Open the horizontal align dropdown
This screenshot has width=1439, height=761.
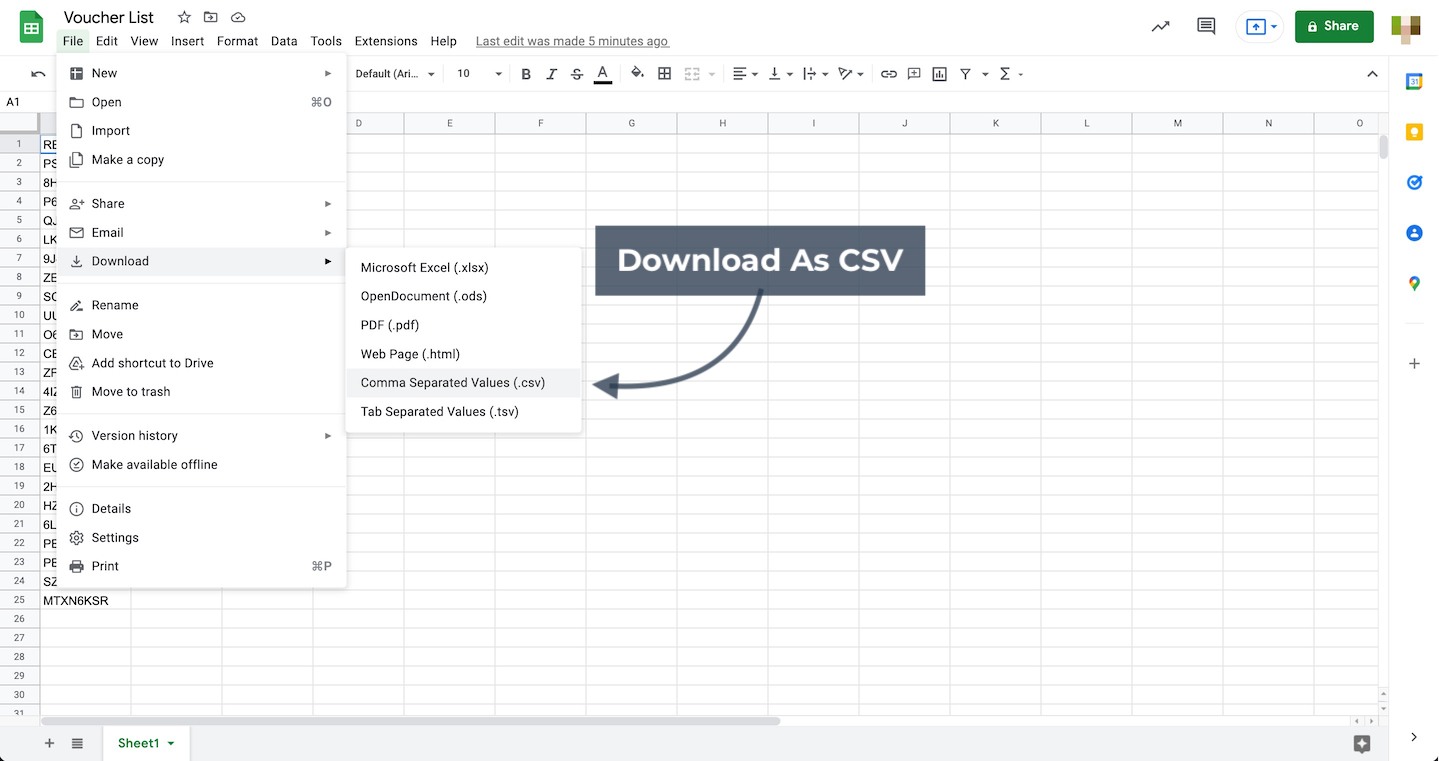pos(745,74)
